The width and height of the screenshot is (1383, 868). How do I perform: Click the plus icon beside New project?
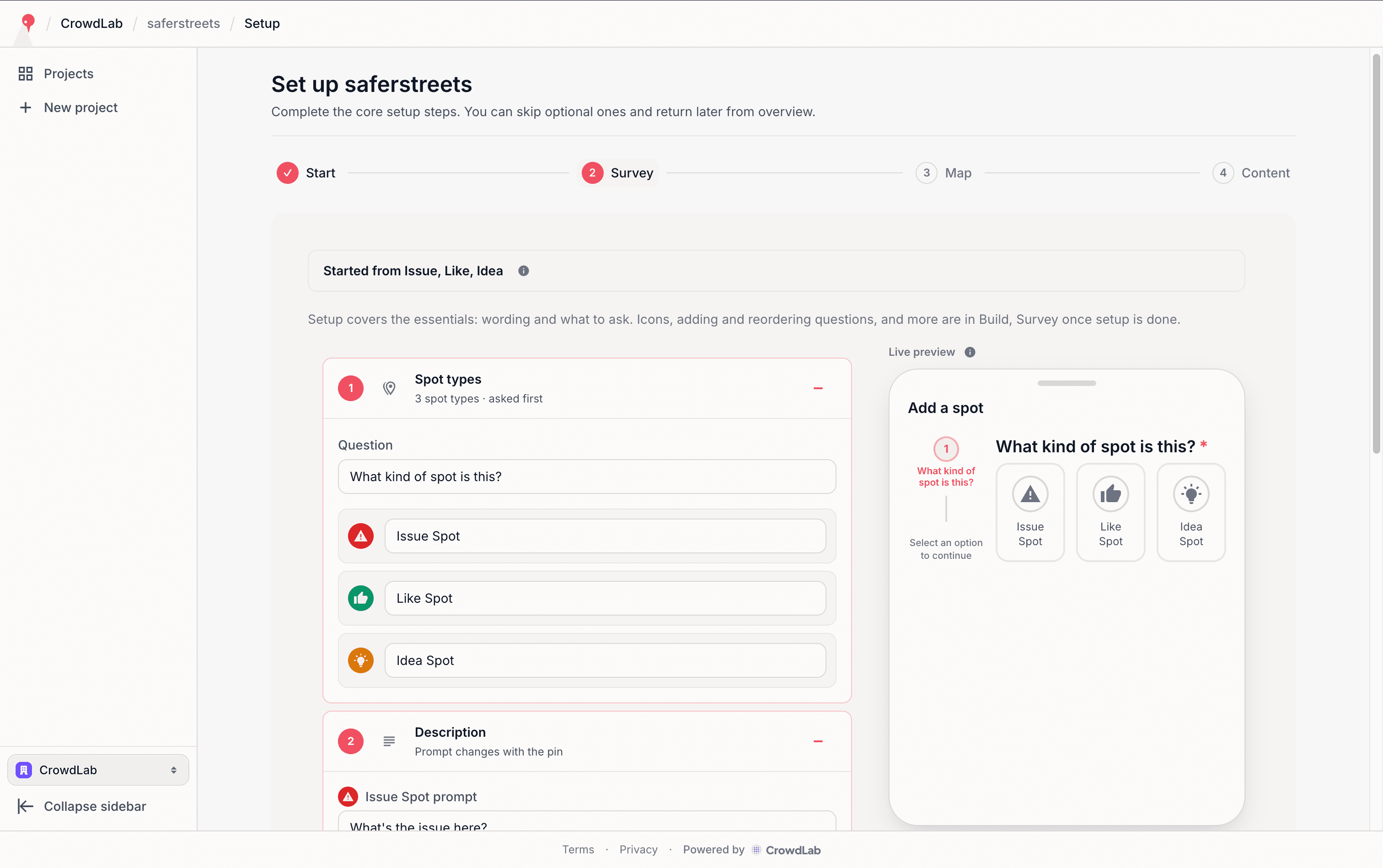coord(25,107)
